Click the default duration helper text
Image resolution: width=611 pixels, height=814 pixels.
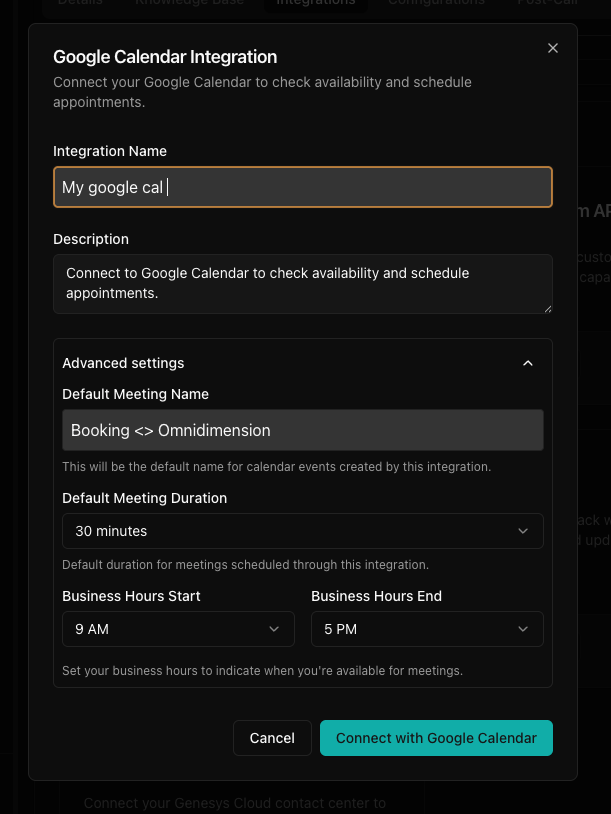[246, 565]
